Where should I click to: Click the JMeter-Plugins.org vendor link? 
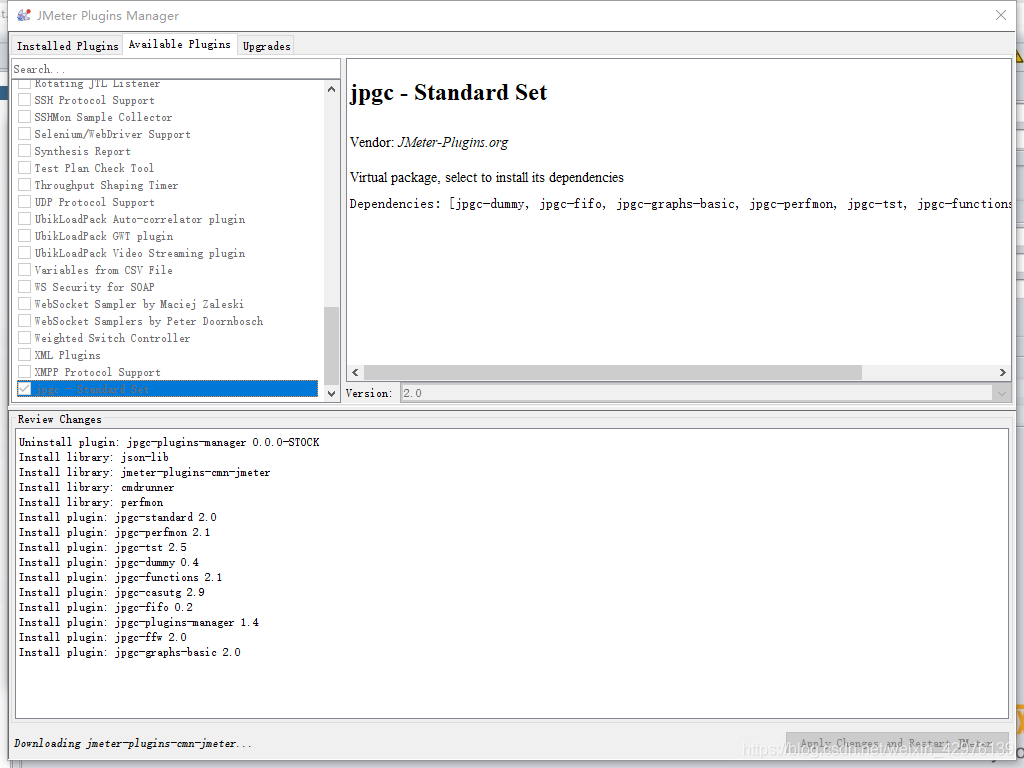[x=453, y=142]
